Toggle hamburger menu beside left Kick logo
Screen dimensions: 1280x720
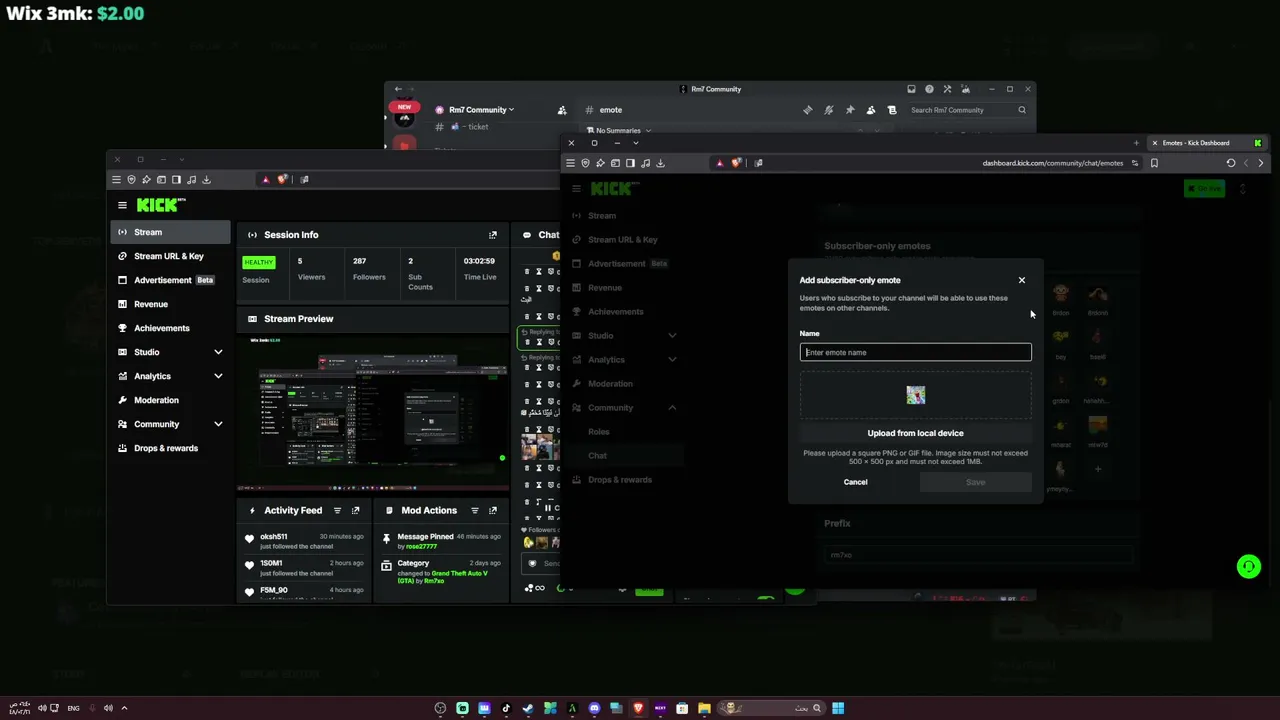[x=122, y=205]
